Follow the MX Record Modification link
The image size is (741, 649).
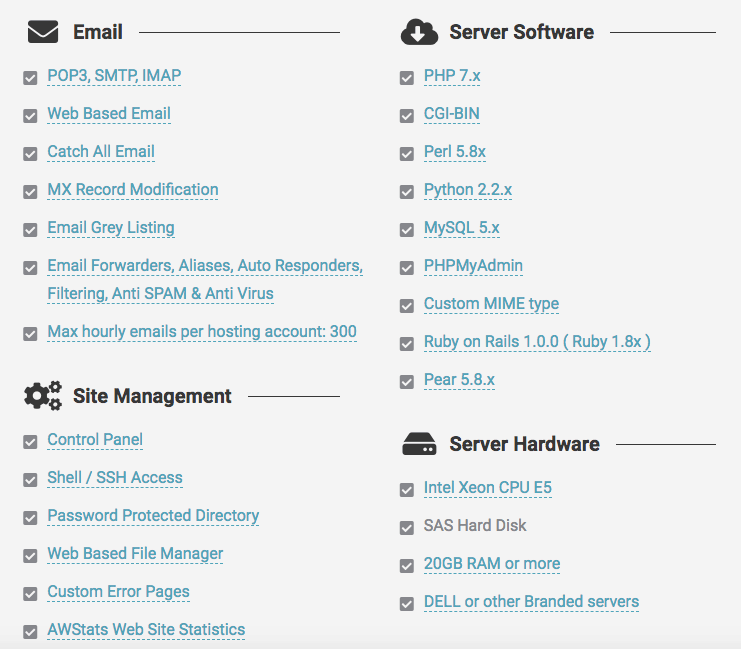133,190
